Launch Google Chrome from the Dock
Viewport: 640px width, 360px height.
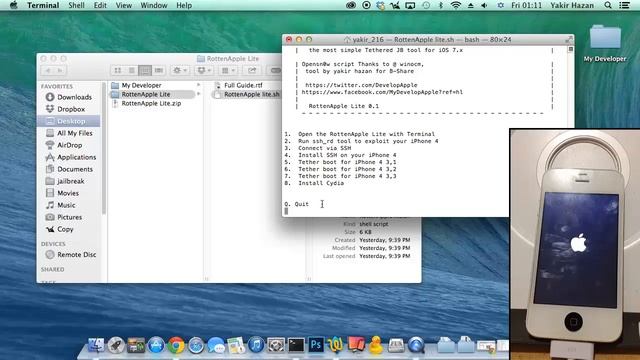click(176, 345)
